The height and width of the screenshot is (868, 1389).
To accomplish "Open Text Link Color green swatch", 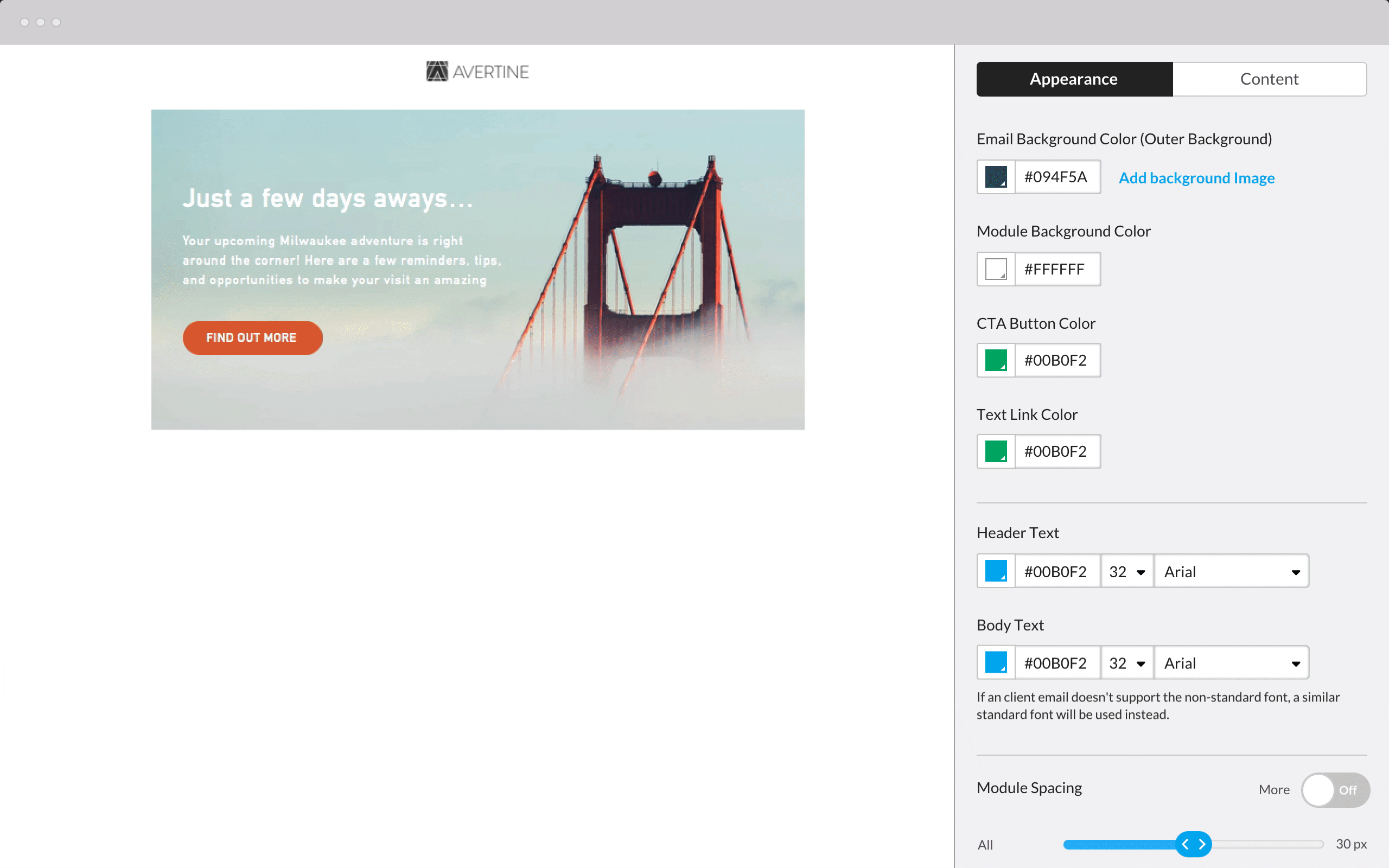I will pos(996,451).
